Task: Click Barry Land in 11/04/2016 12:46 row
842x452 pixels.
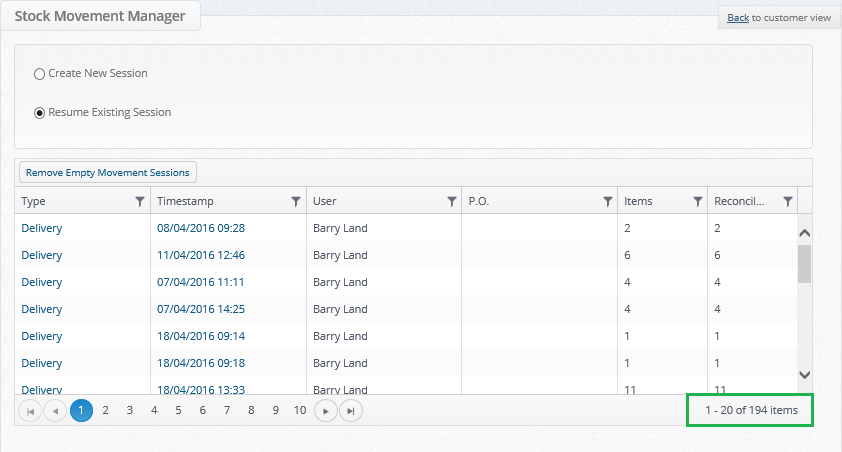Action: pyautogui.click(x=340, y=256)
